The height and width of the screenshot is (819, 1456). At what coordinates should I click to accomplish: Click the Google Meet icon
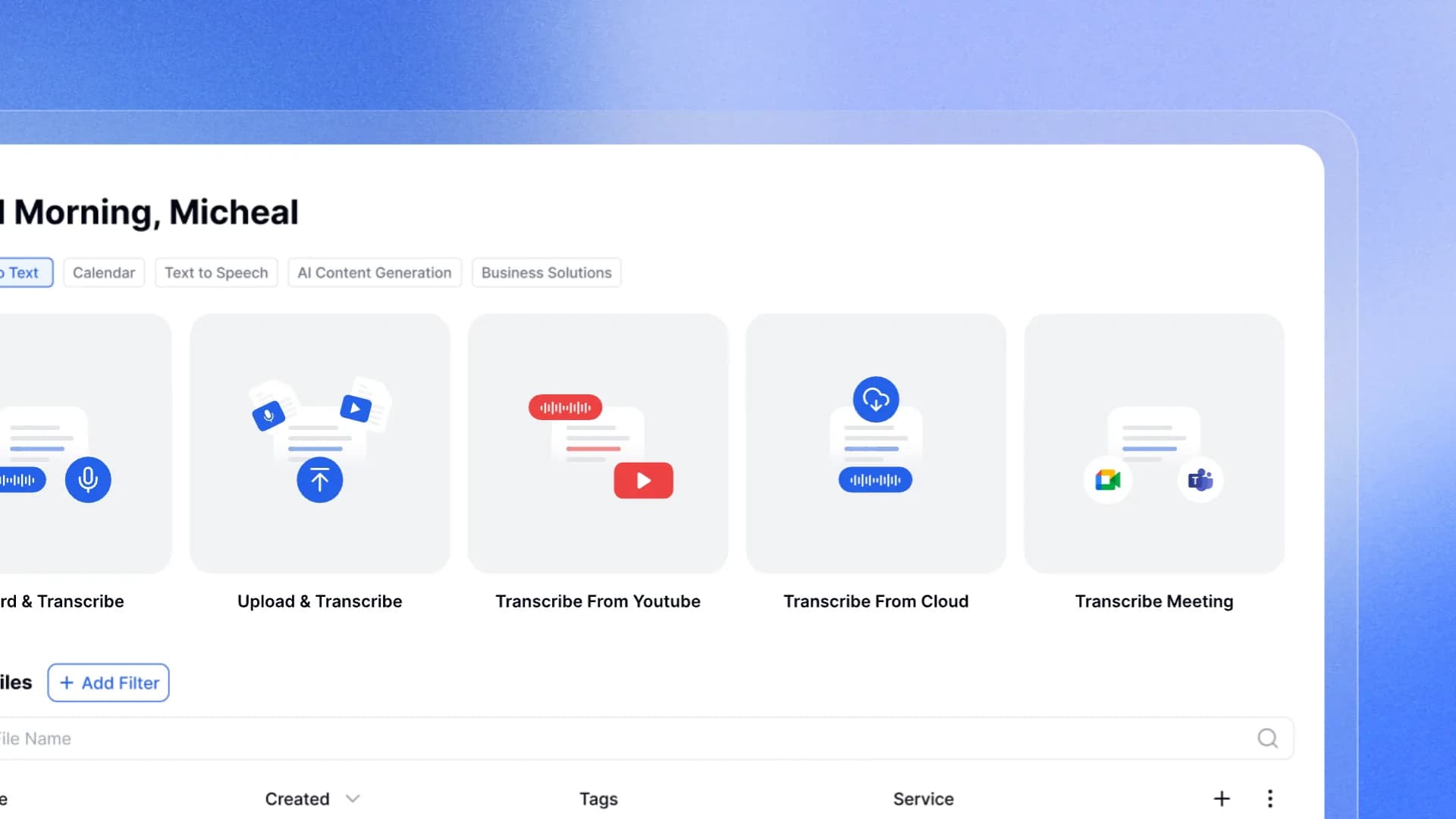[x=1108, y=480]
